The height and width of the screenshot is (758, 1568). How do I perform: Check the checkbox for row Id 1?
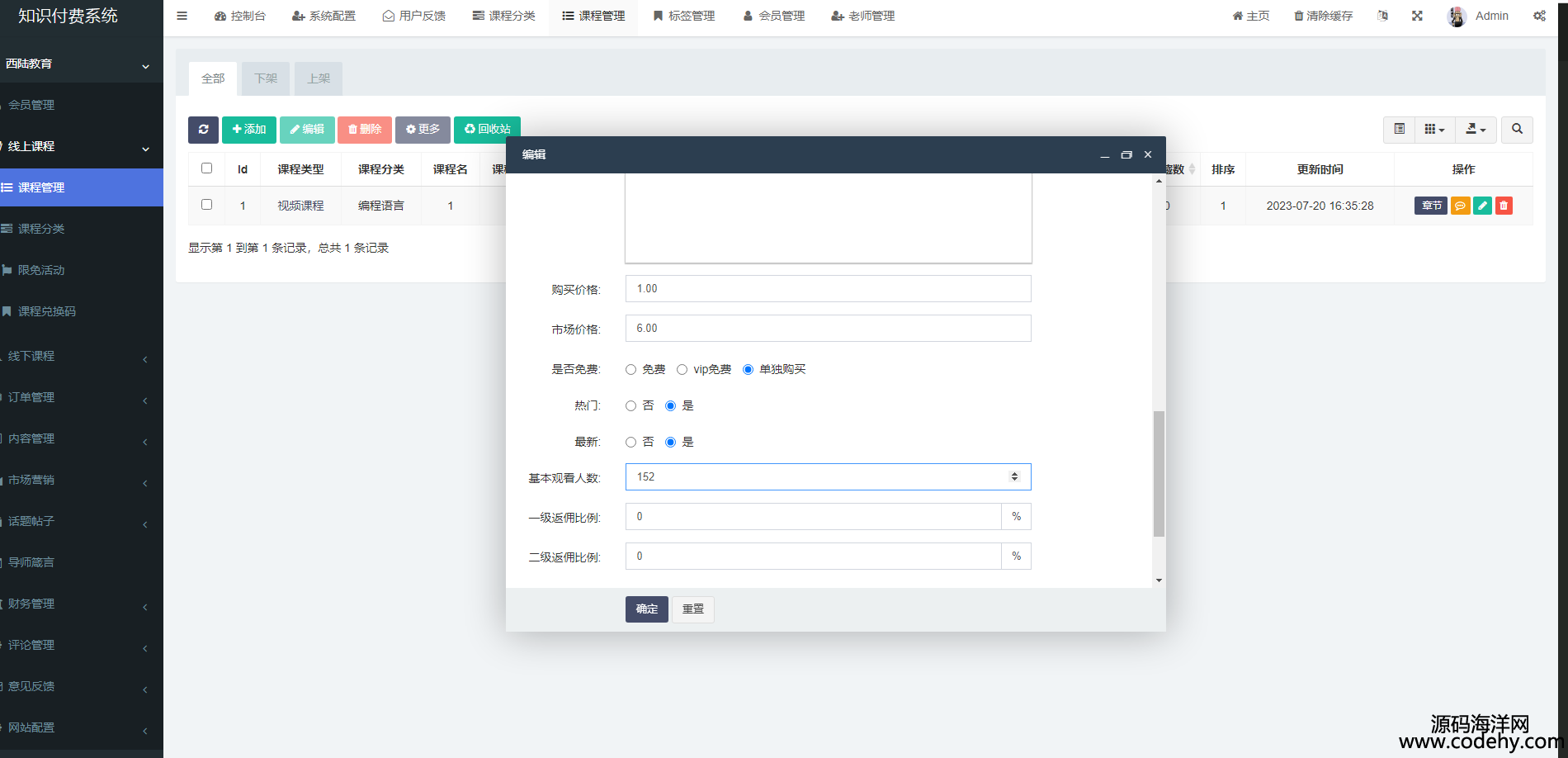coord(207,205)
